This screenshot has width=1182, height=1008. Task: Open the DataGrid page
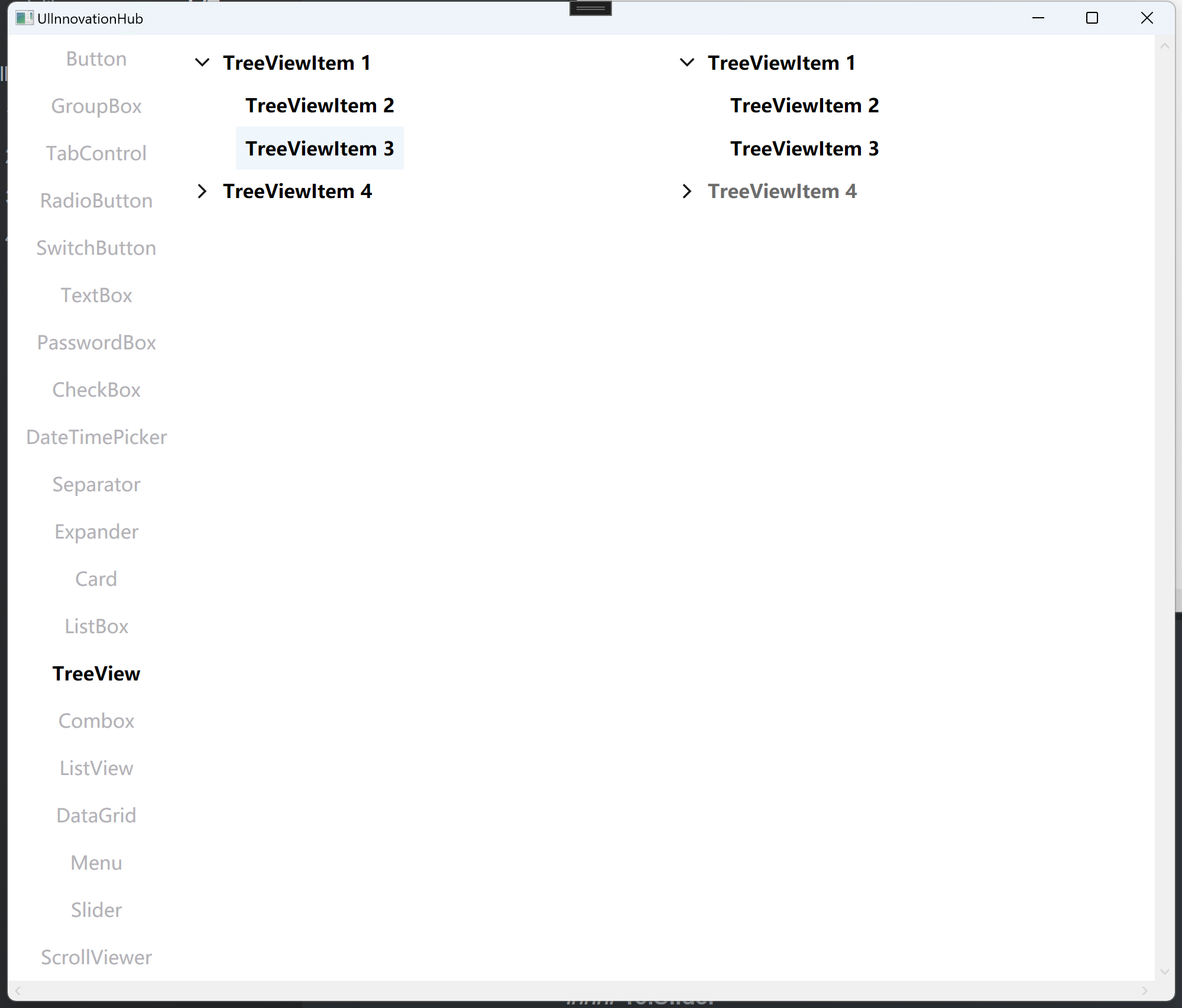(96, 815)
